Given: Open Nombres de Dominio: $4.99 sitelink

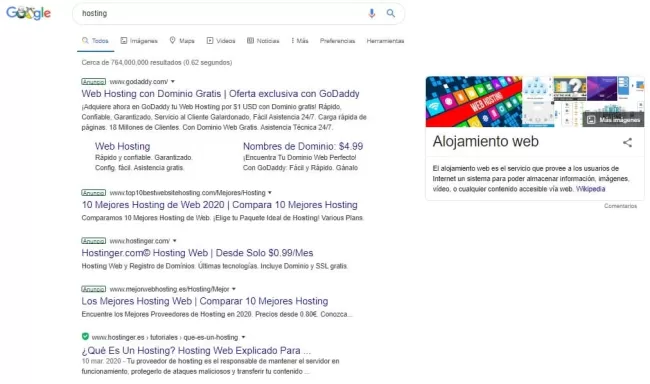Looking at the screenshot, I should coord(303,146).
